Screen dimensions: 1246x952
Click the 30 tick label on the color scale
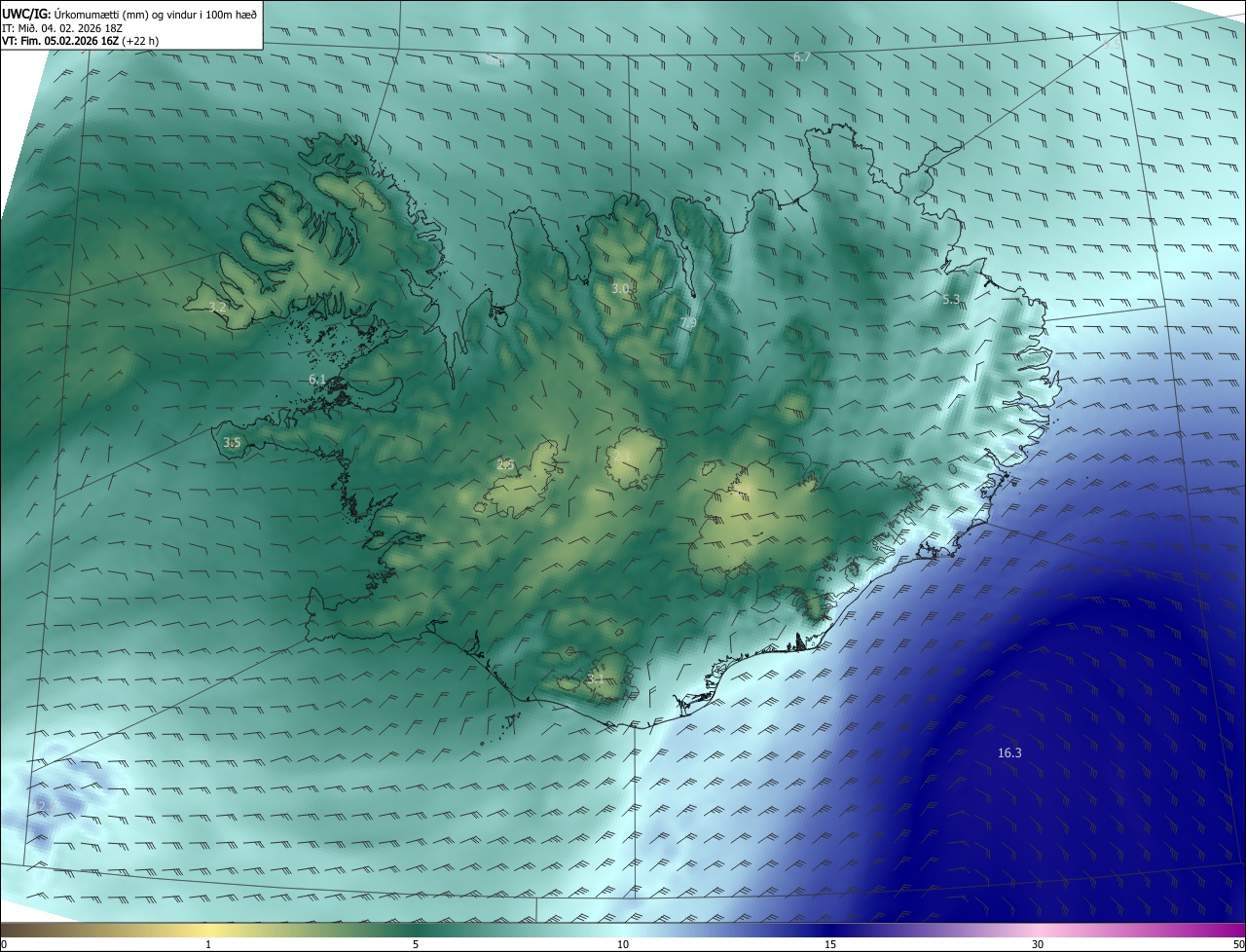point(1038,944)
